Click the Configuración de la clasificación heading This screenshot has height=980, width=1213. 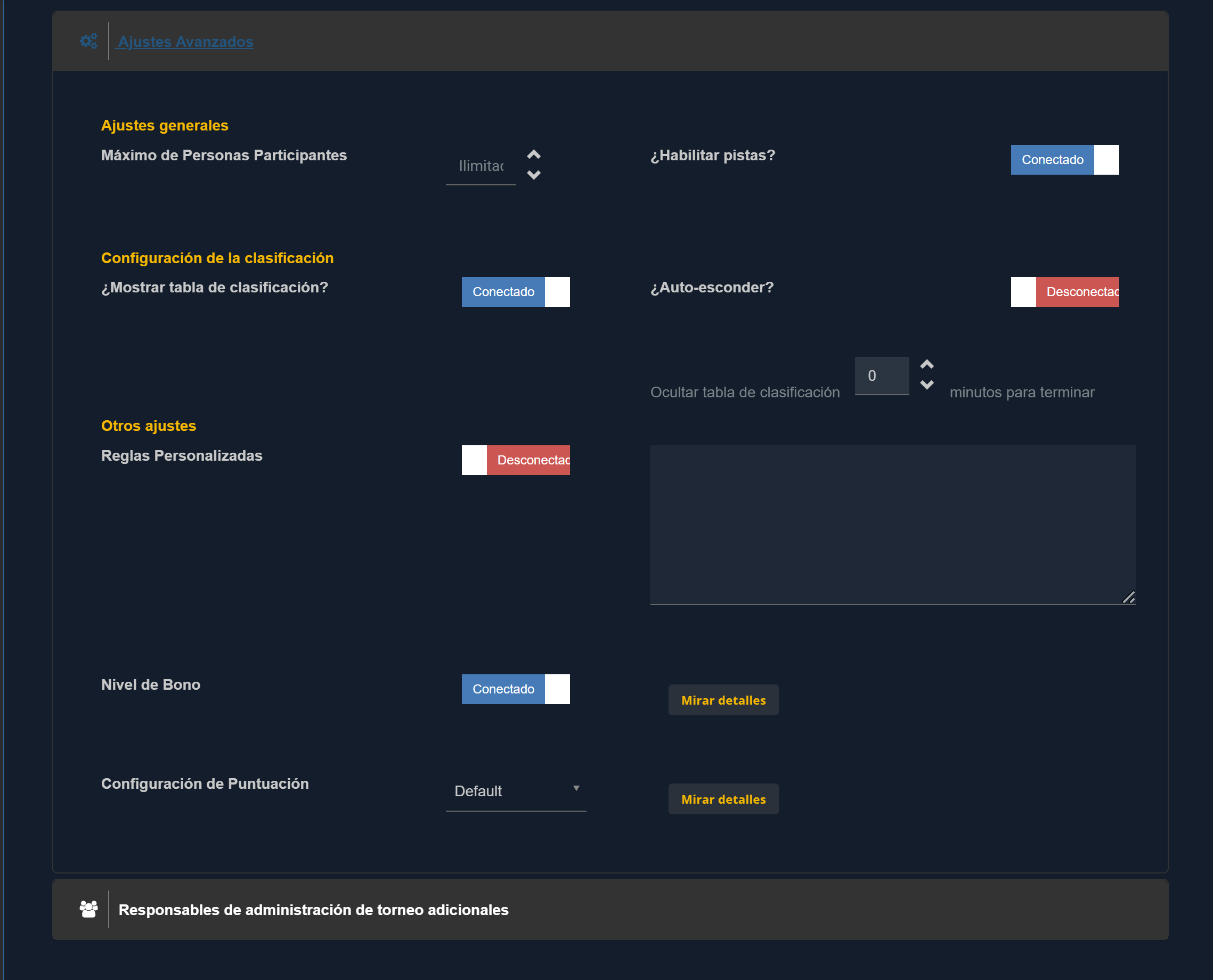tap(217, 258)
